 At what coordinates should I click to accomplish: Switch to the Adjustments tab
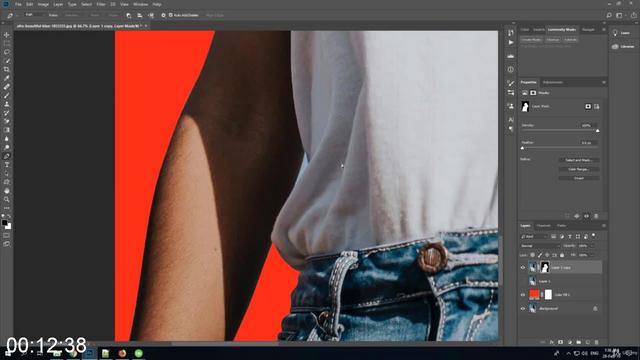553,82
